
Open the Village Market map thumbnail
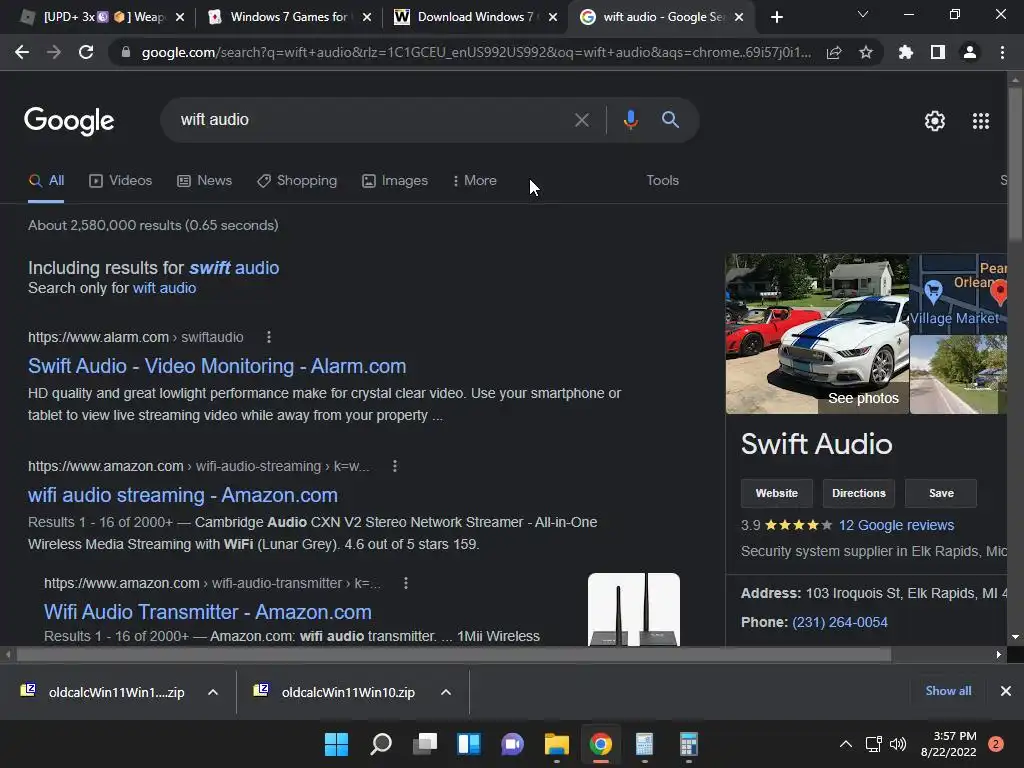click(x=959, y=294)
